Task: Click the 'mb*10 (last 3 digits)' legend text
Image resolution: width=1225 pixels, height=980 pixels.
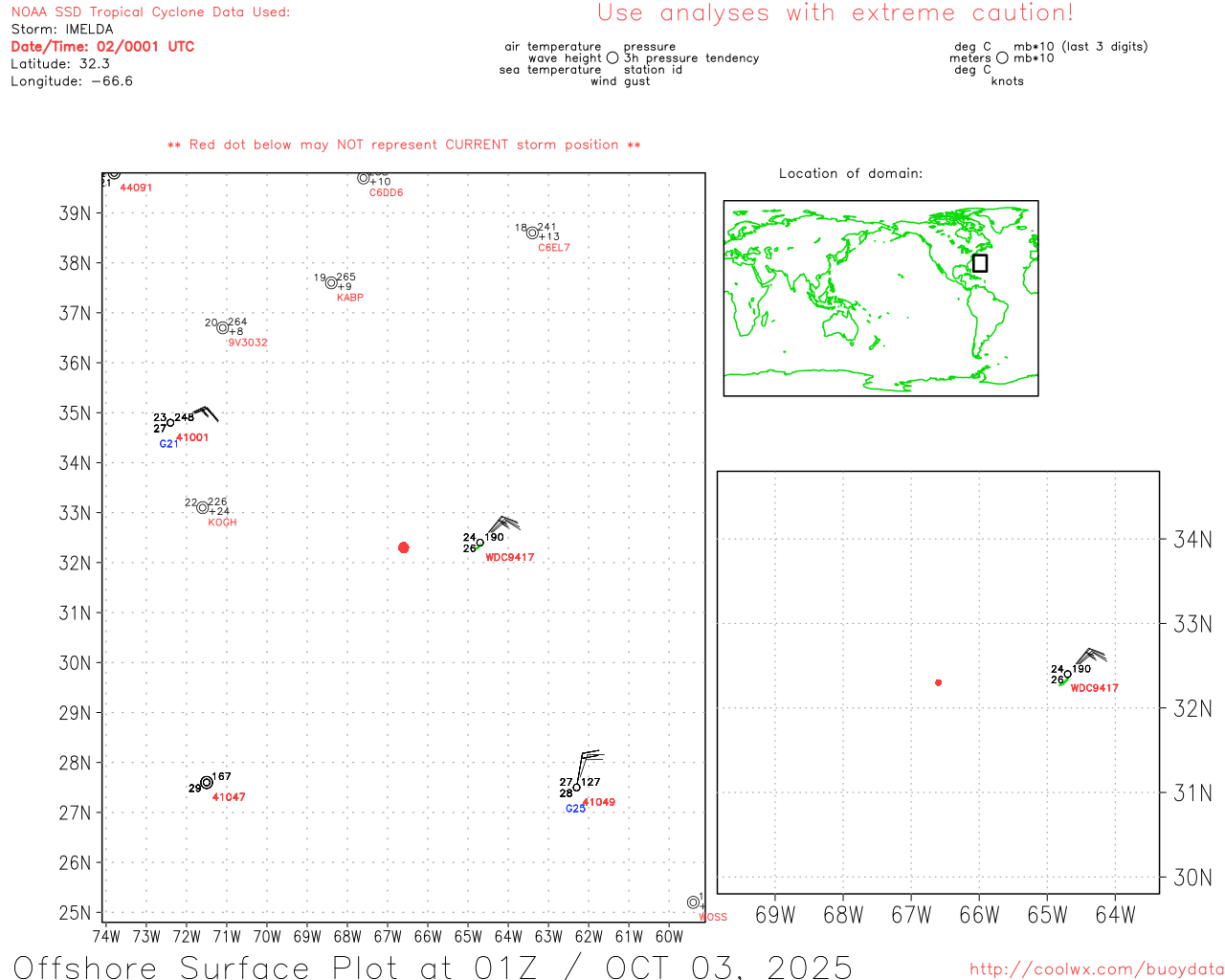Action: 1080,47
